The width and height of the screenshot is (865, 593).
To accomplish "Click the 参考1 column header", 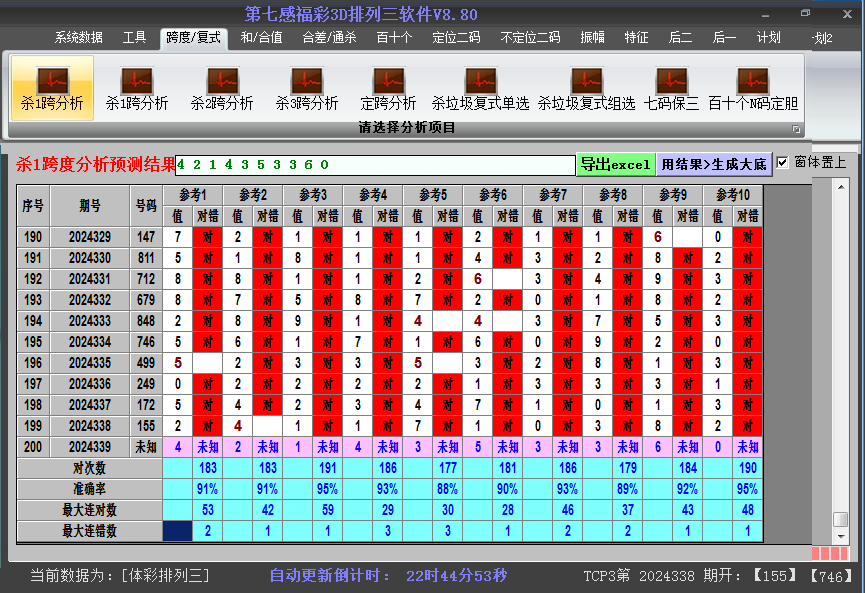I will (193, 195).
